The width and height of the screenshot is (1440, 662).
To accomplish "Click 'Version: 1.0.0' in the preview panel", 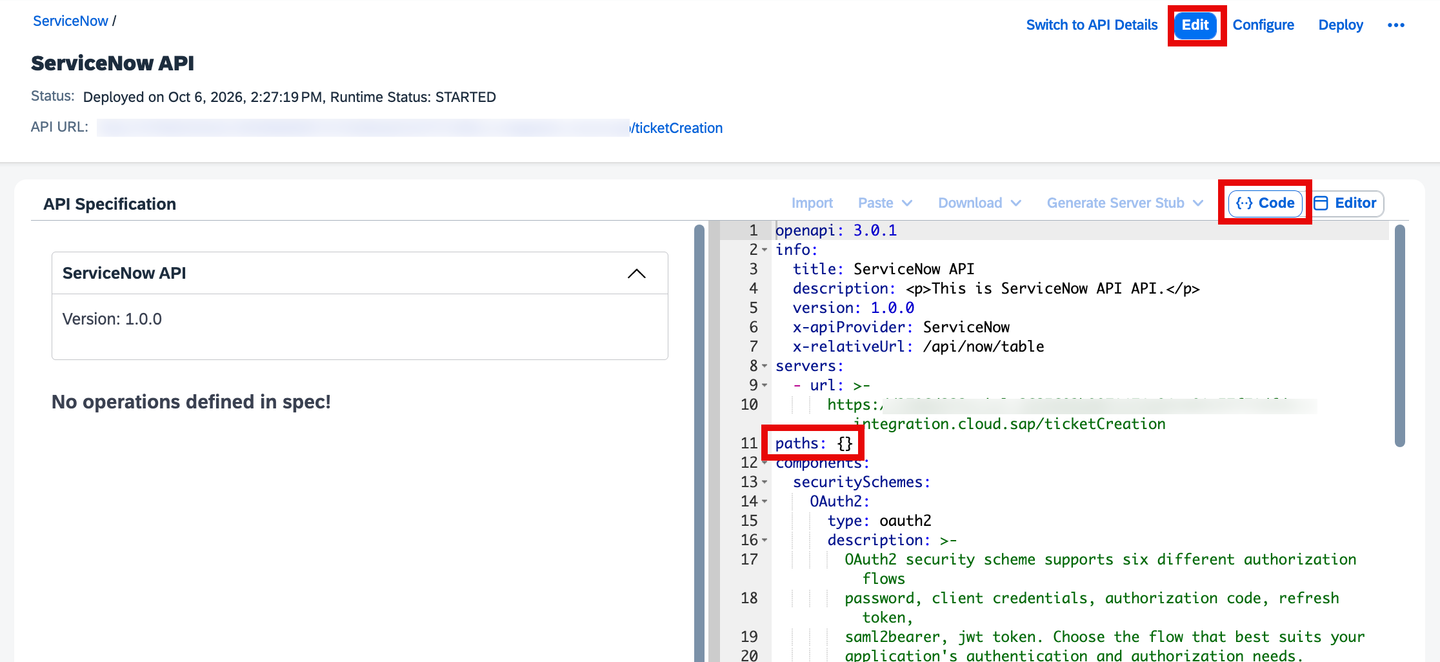I will 112,320.
